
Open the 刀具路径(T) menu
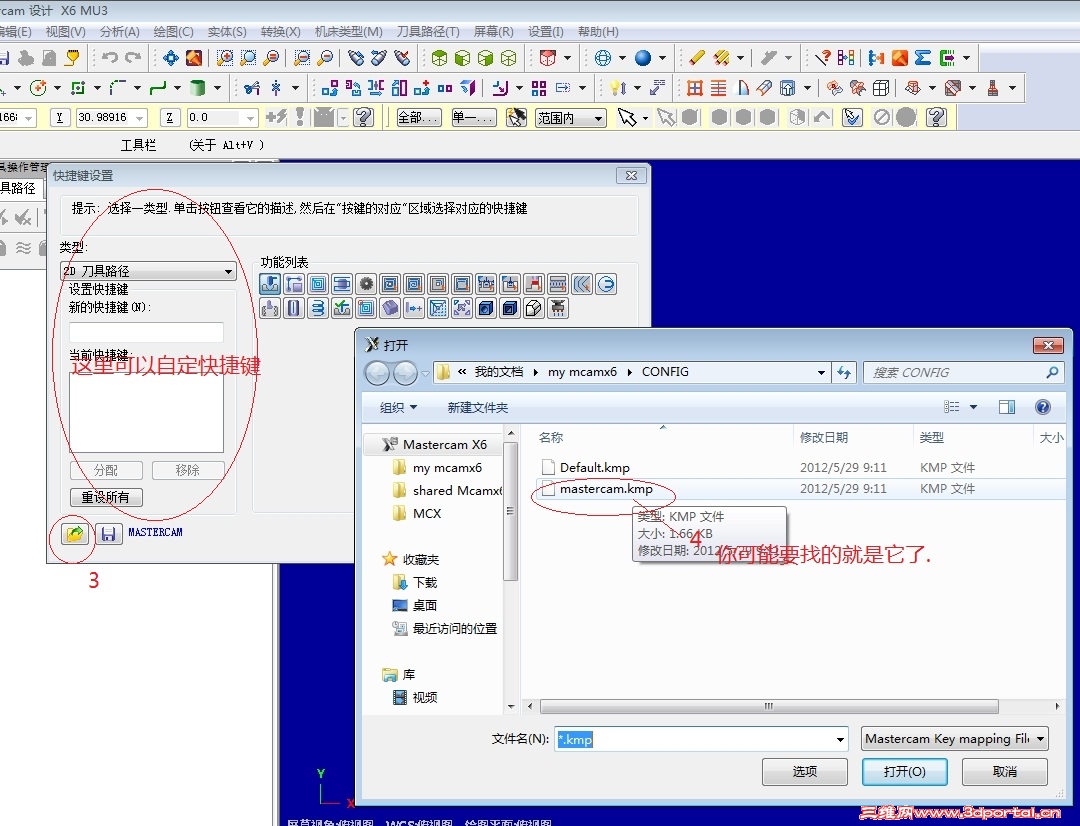[428, 32]
